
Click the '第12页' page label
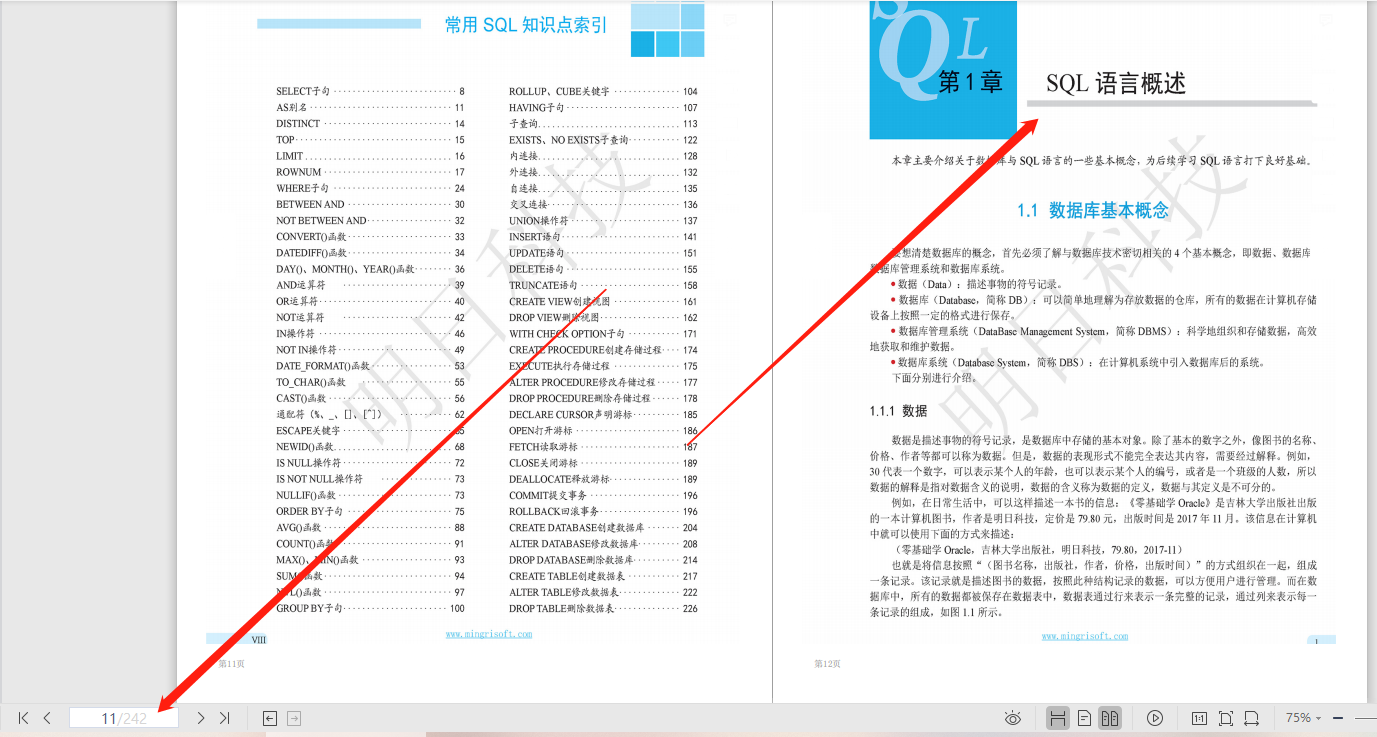click(827, 663)
